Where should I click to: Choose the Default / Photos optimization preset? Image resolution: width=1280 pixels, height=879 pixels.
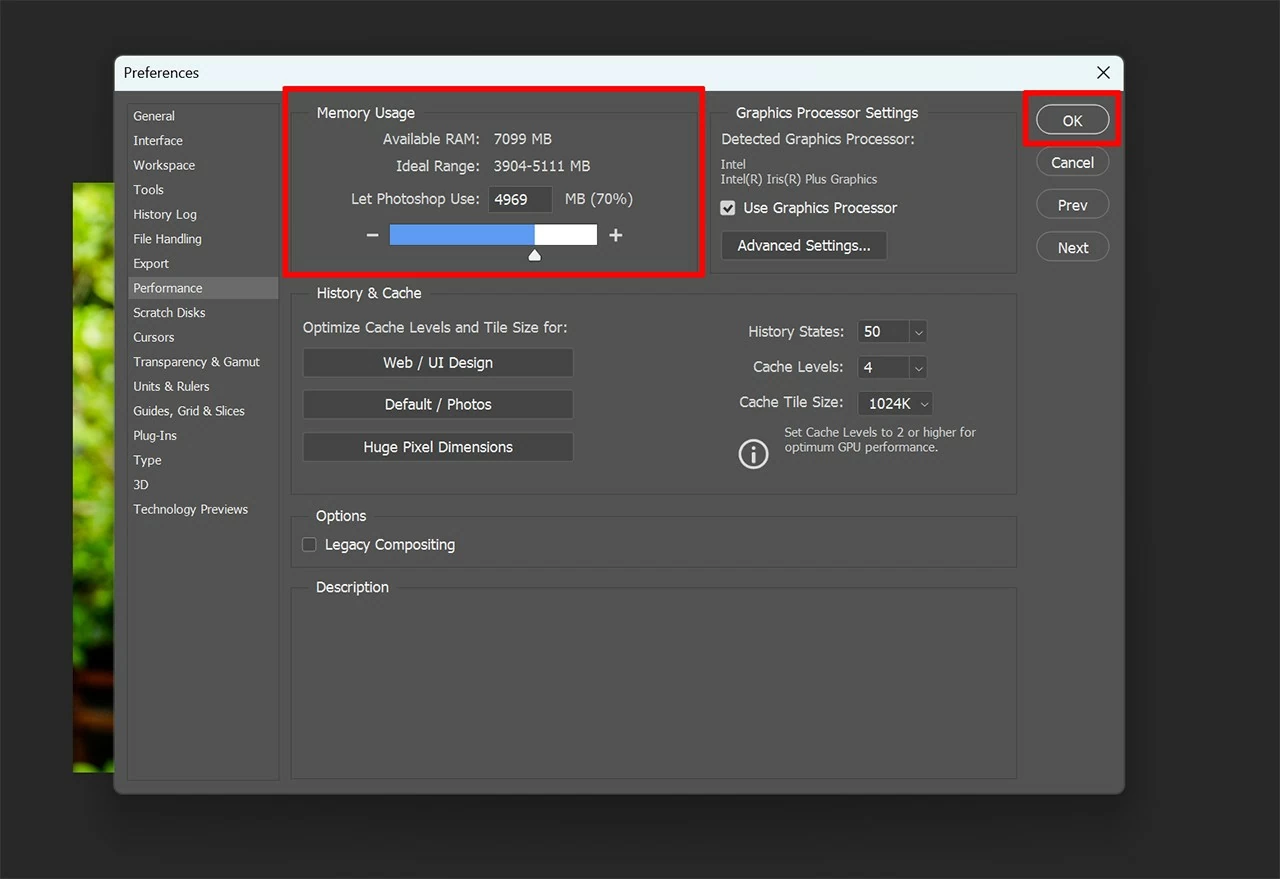437,404
